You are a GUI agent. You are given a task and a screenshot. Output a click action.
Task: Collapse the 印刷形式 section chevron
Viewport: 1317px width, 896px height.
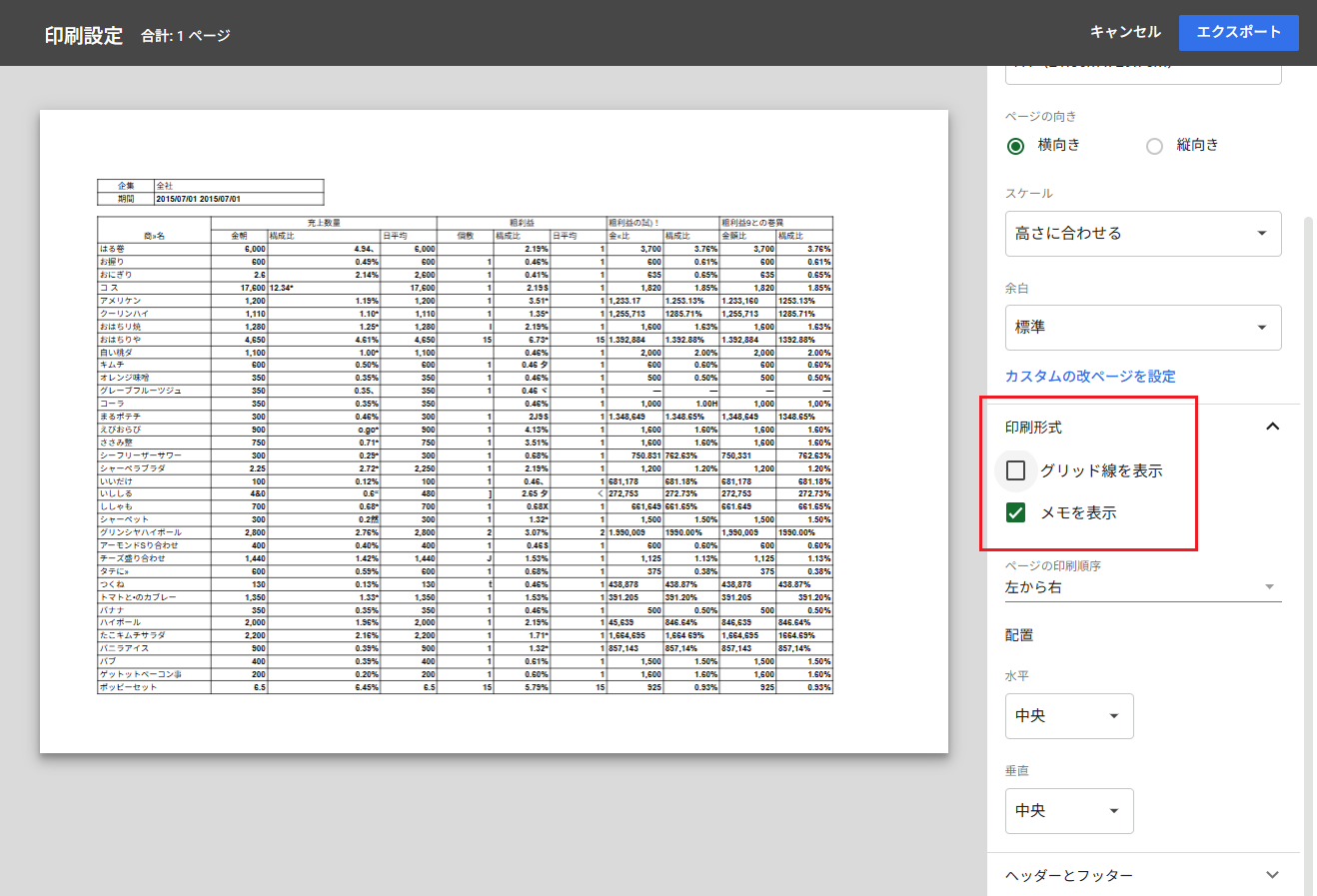pos(1272,427)
